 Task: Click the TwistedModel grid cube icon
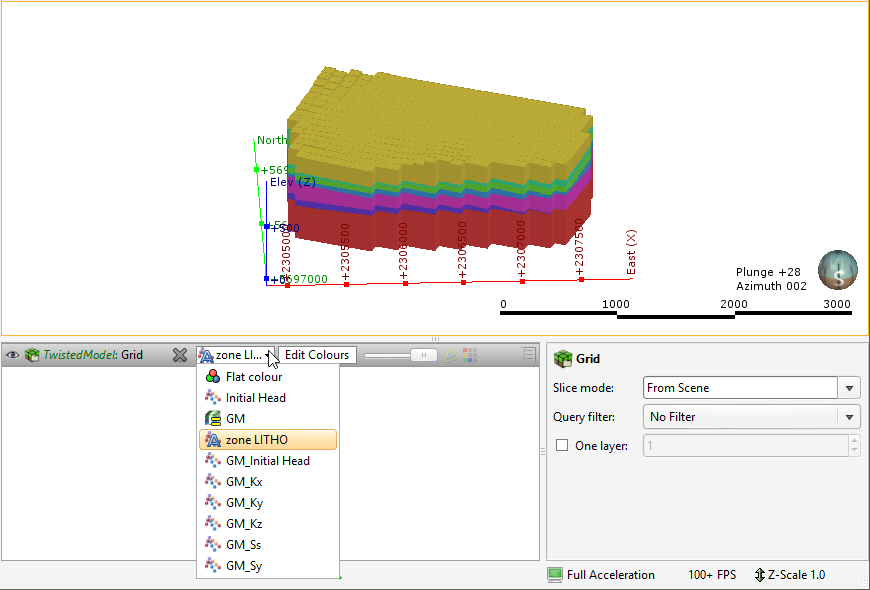pos(32,355)
